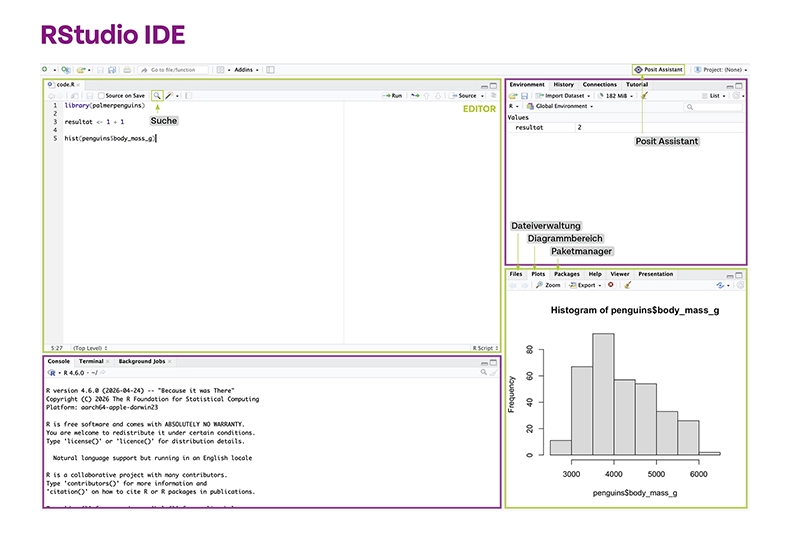790x559 pixels.
Task: Click the Environment search field
Action: click(x=713, y=107)
